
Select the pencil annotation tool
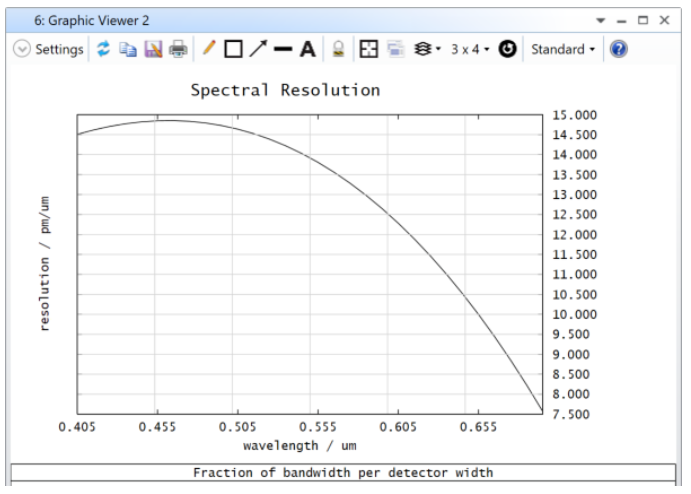[209, 49]
